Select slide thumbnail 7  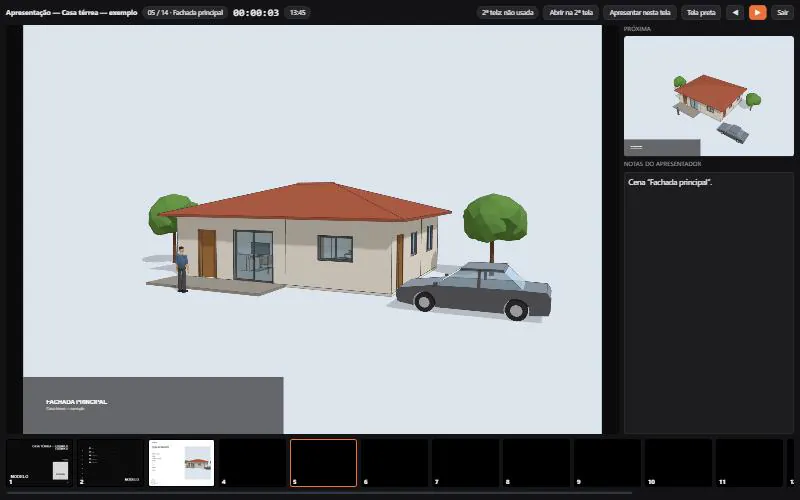[465, 463]
